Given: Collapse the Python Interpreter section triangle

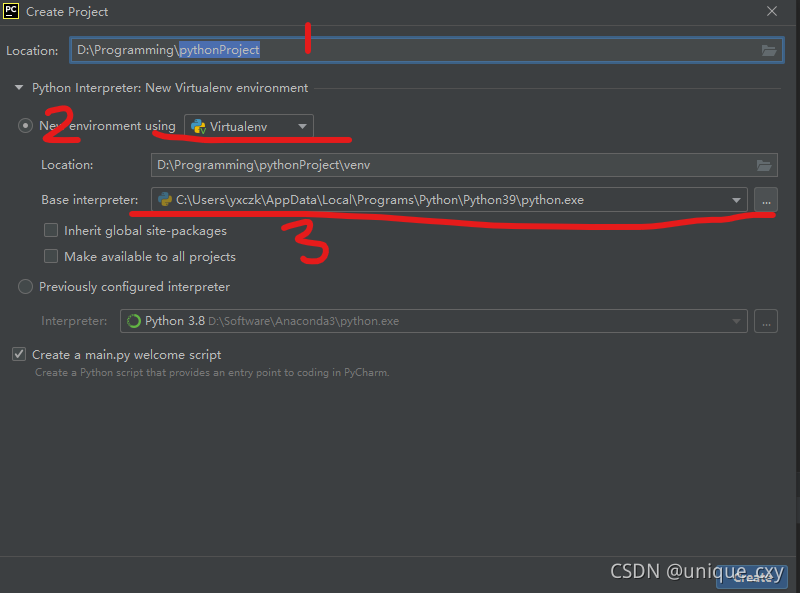Looking at the screenshot, I should click(19, 88).
